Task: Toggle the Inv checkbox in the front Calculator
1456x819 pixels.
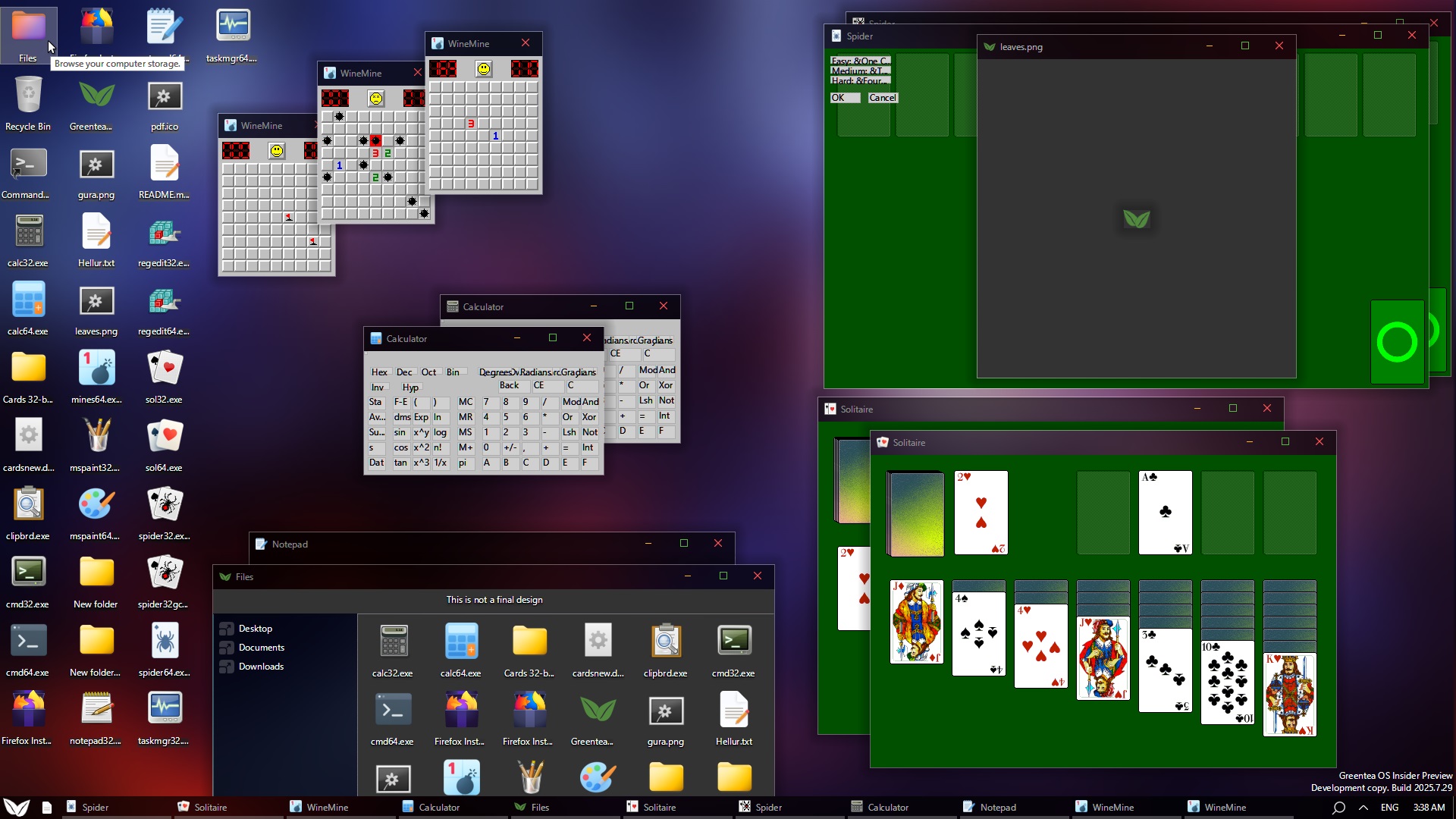Action: pyautogui.click(x=377, y=388)
